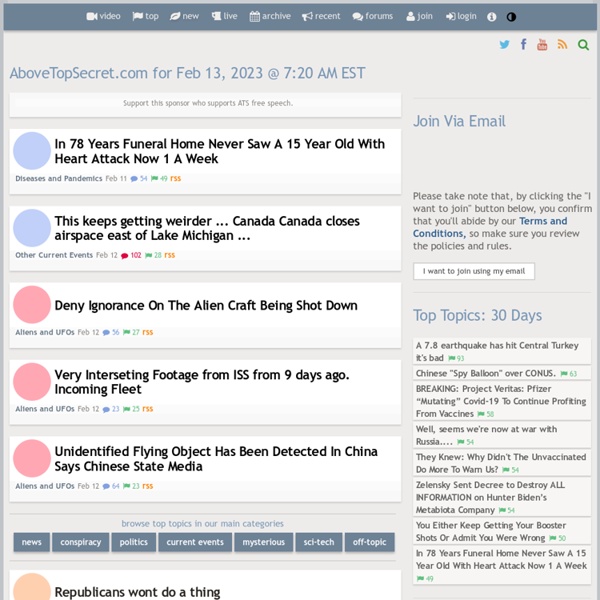Click the login menu item

click(461, 16)
